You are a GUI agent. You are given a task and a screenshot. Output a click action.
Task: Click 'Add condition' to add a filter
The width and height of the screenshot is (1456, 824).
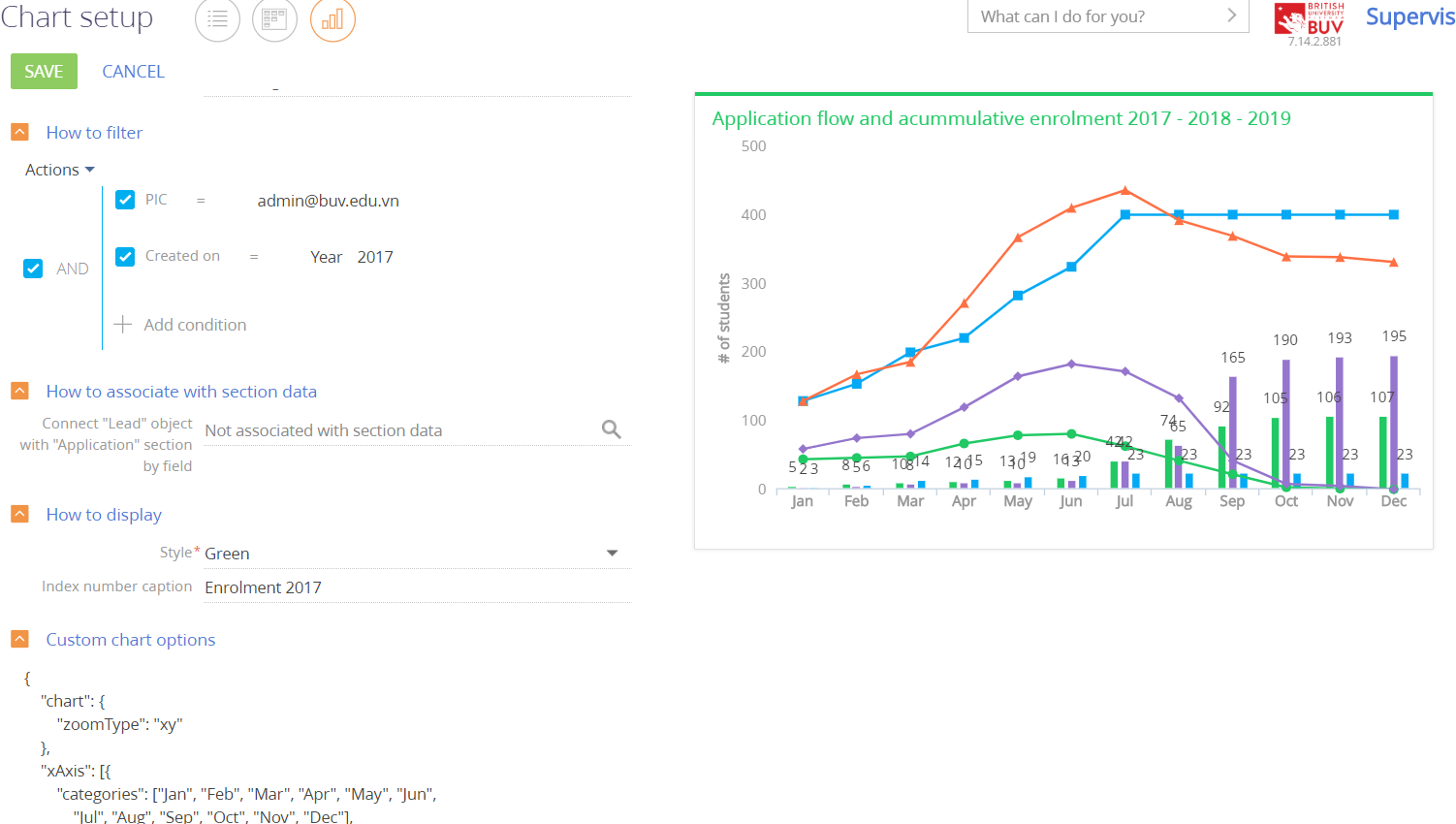[180, 325]
